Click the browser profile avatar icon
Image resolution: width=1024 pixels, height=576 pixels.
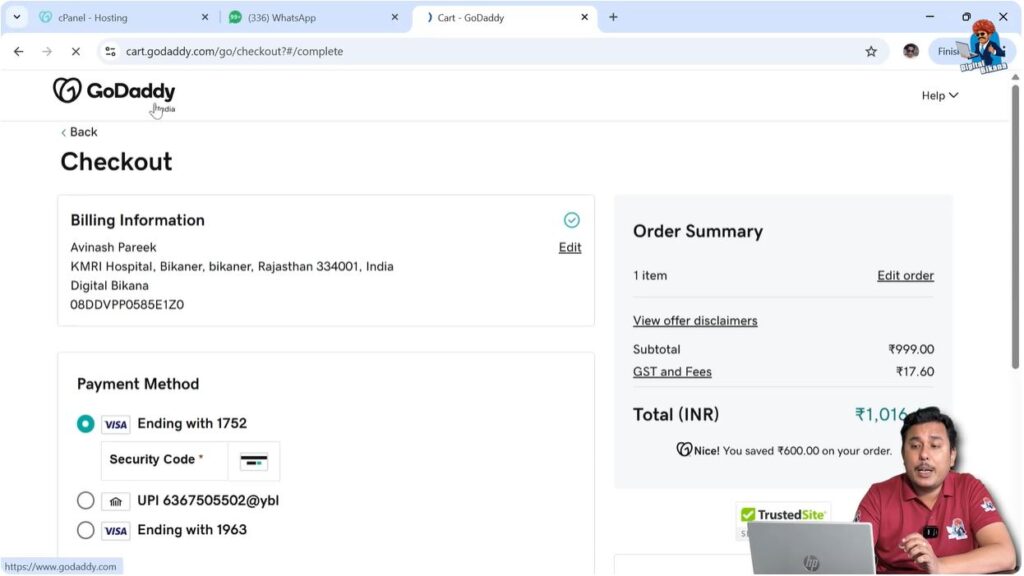(910, 50)
